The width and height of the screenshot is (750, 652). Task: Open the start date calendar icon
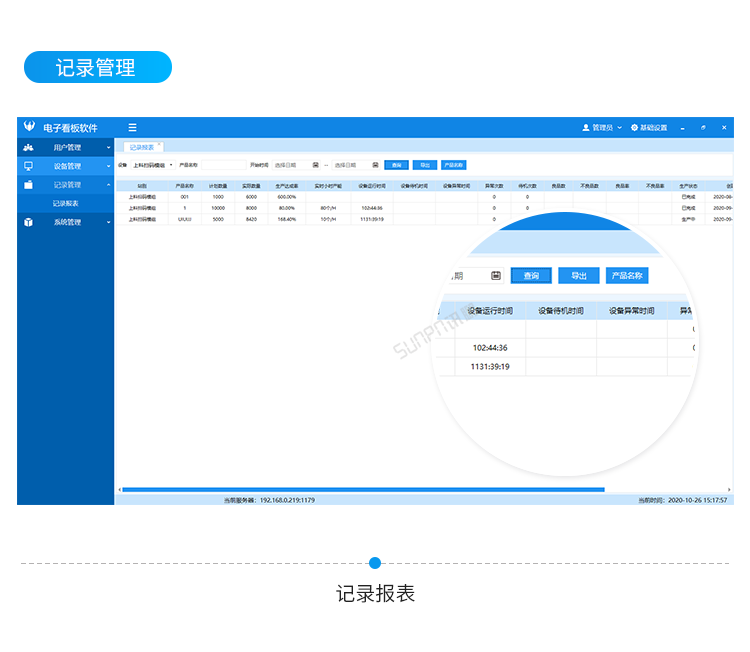click(x=316, y=164)
